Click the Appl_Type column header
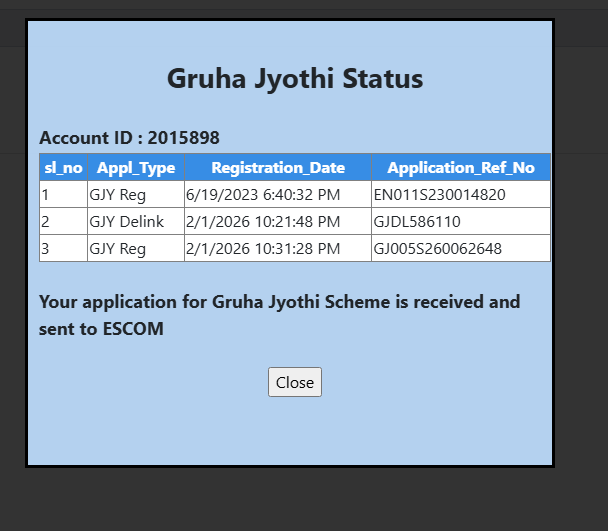Viewport: 608px width, 531px height. coord(136,168)
